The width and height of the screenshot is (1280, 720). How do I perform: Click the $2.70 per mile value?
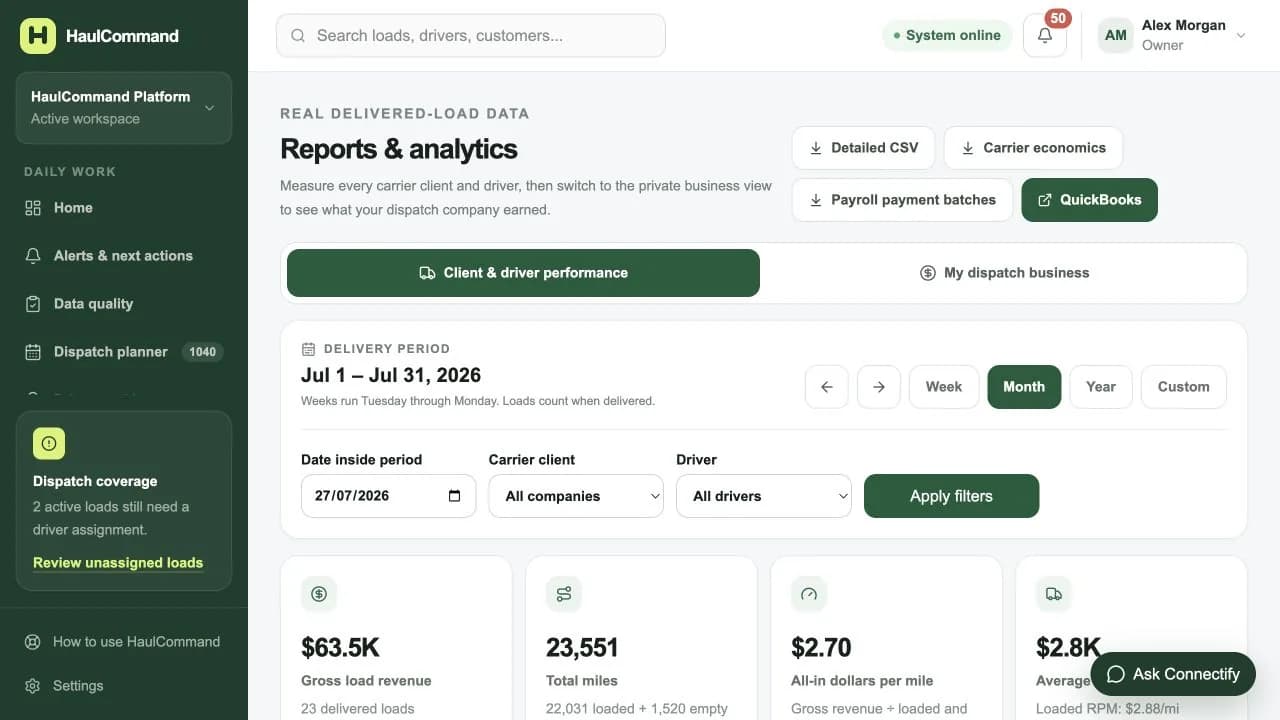click(x=821, y=648)
